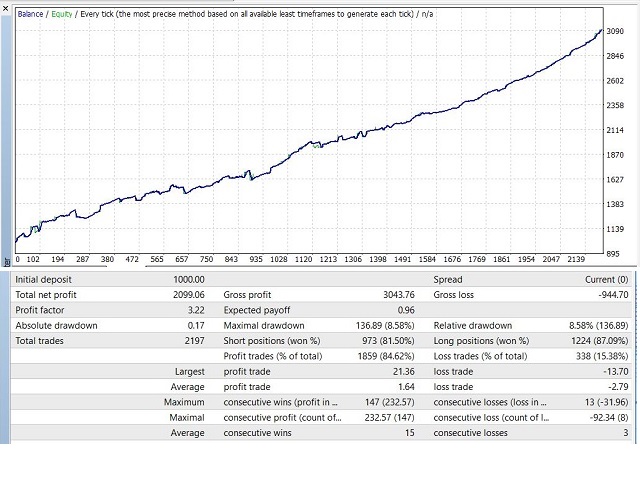Click consecutive wins value 147 (232.57)

tap(389, 402)
